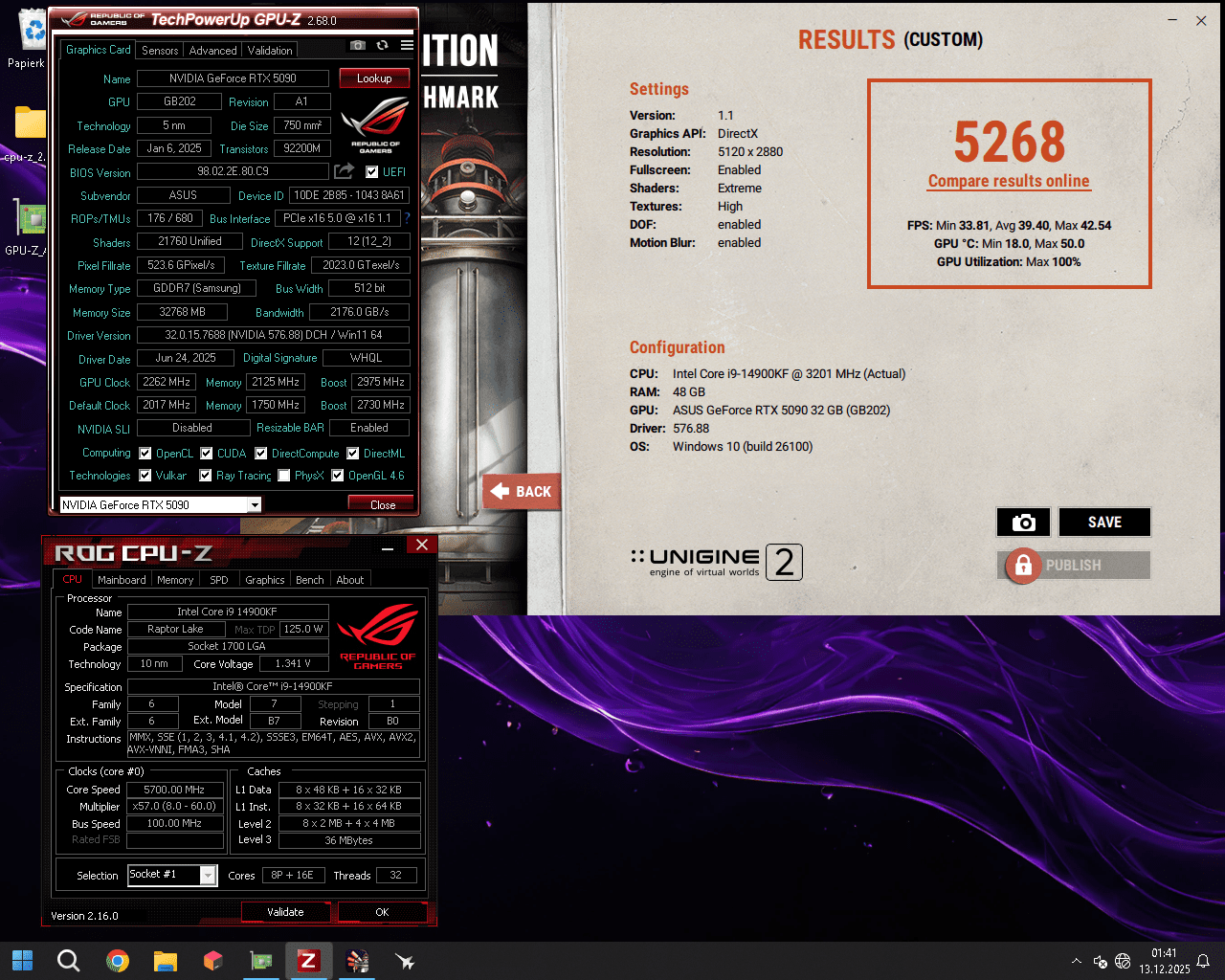Click the GPU-Z refresh icon
This screenshot has width=1225, height=980.
(x=382, y=45)
